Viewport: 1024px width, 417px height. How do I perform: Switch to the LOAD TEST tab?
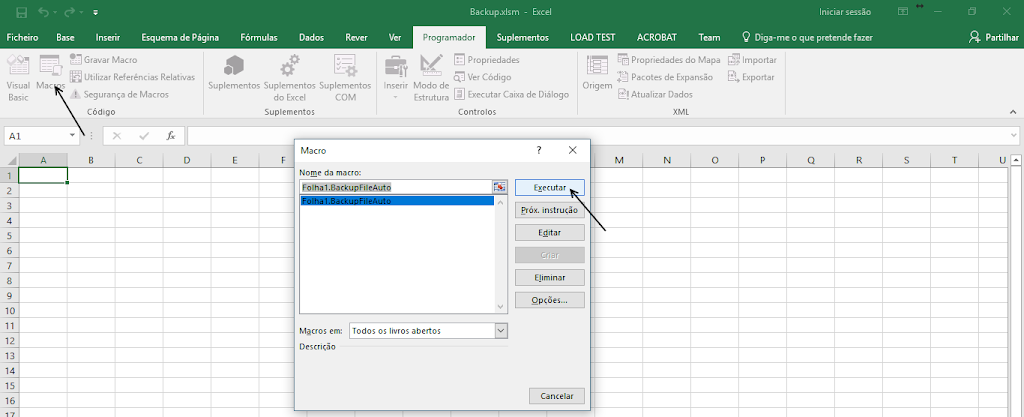point(592,37)
